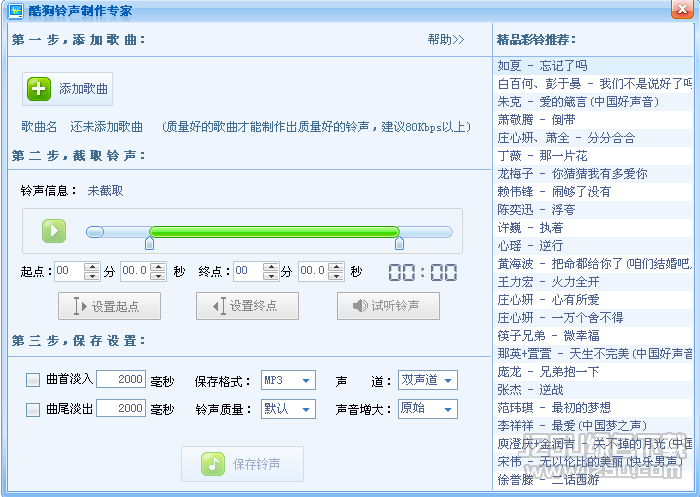Open the 声道 双声道 dropdown
700x497 pixels.
(428, 380)
